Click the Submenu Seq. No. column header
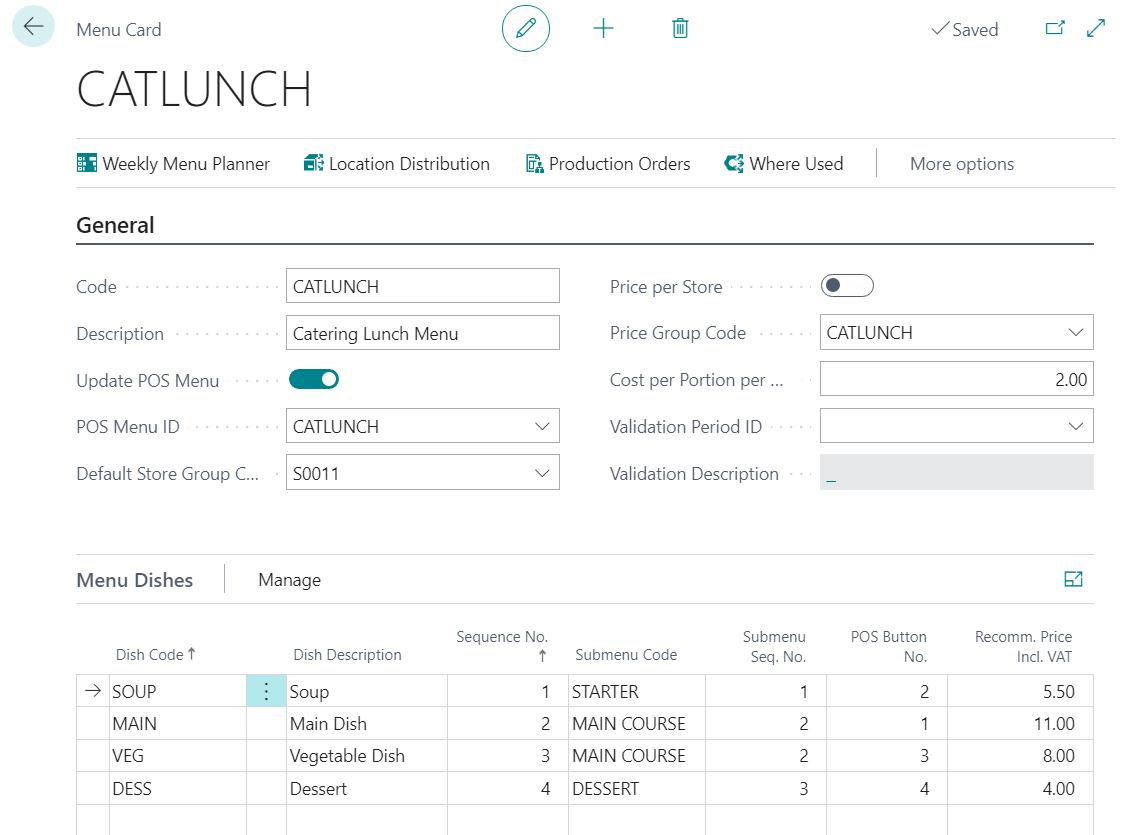This screenshot has width=1122, height=835. (774, 646)
